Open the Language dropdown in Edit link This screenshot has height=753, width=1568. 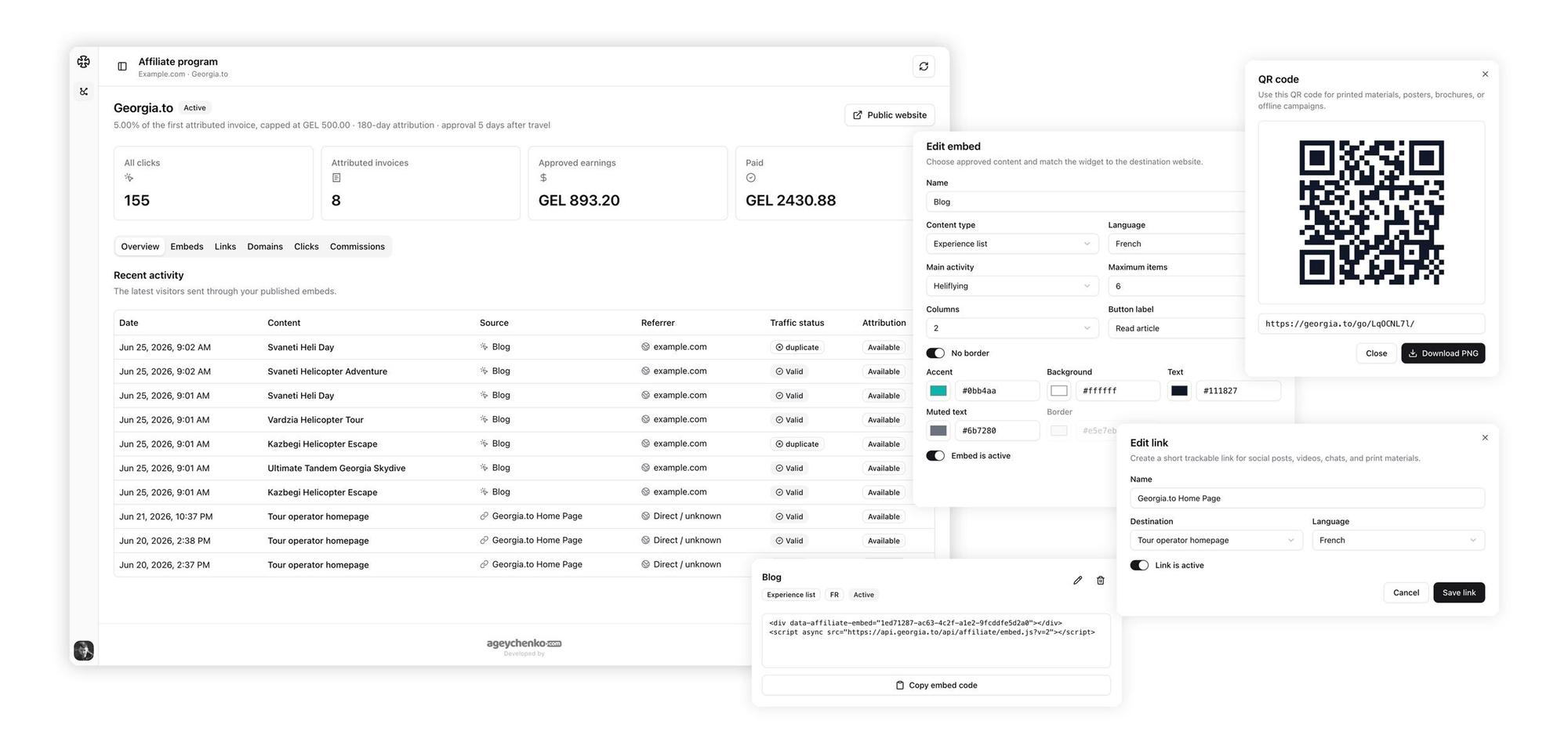pyautogui.click(x=1399, y=541)
